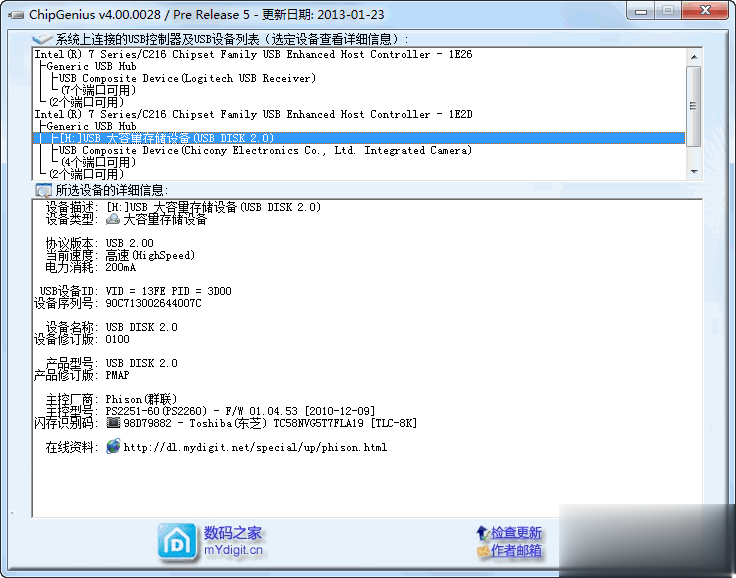Viewport: 736px width, 578px height.
Task: Minimize the ChipGenius window
Action: pos(641,11)
